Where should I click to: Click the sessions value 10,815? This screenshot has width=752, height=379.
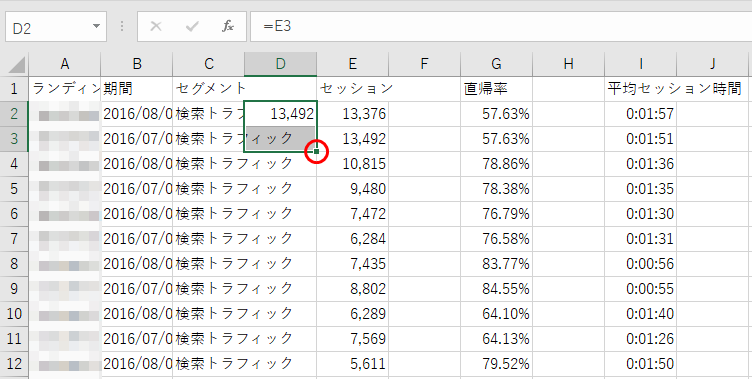click(352, 164)
